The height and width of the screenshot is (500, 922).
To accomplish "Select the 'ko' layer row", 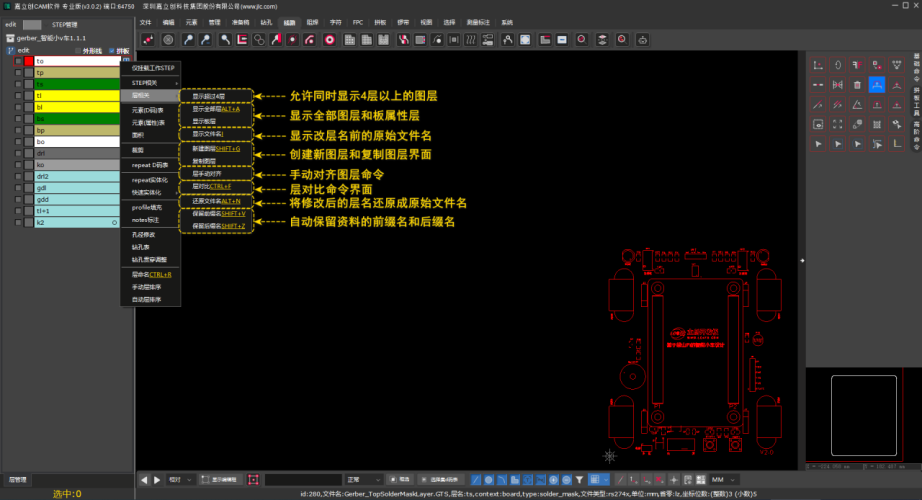I will (x=77, y=165).
